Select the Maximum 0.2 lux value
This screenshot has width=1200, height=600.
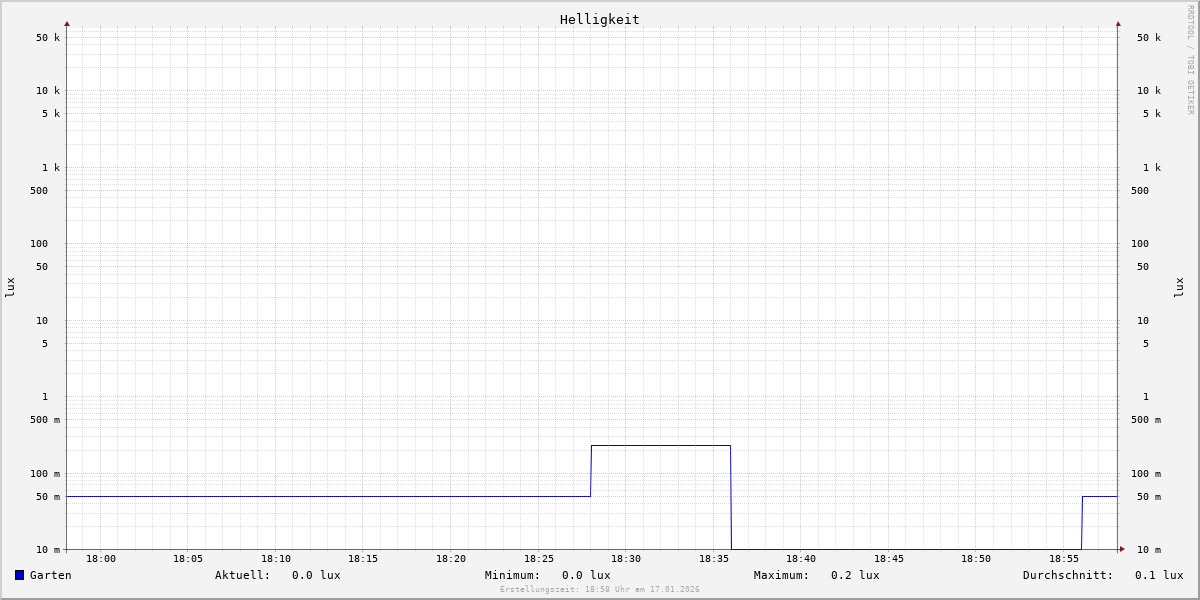coord(855,575)
